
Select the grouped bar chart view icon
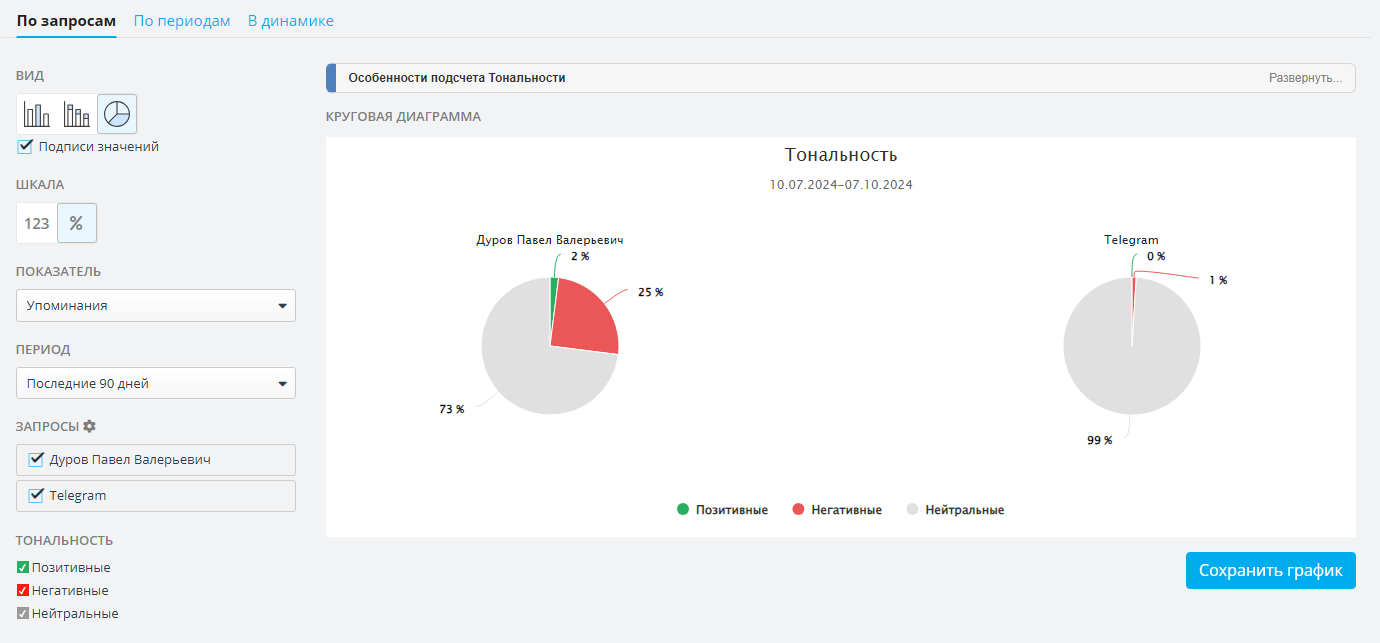pos(77,114)
